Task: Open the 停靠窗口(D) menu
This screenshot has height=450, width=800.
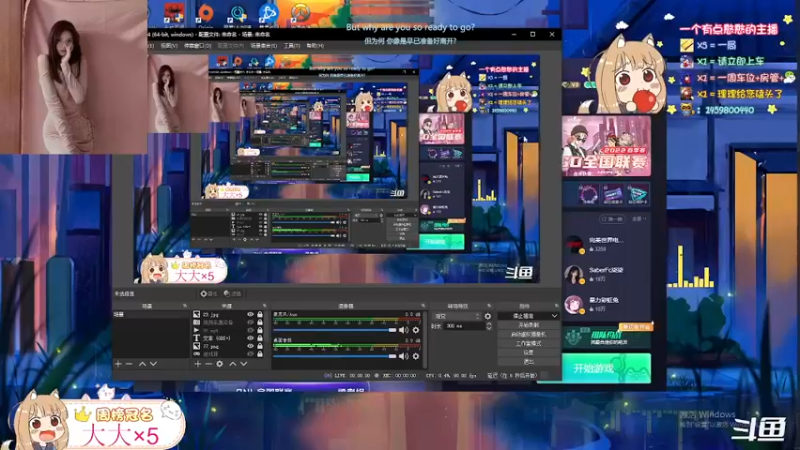Action: pyautogui.click(x=197, y=45)
